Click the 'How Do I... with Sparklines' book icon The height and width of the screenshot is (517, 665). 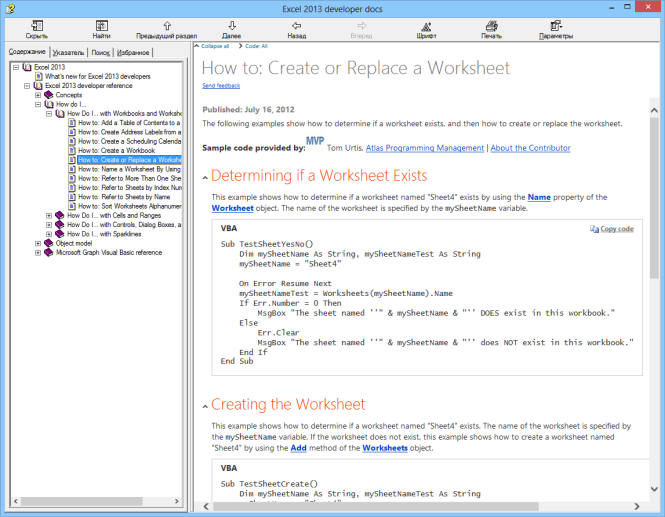60,234
